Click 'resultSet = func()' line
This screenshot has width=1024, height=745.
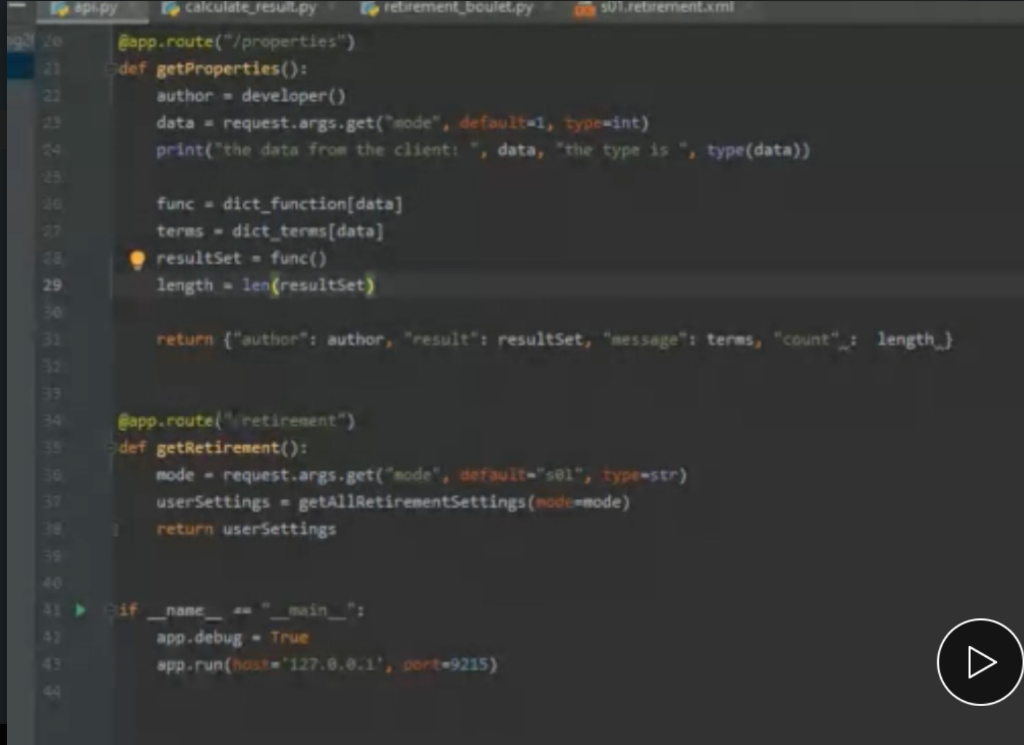(241, 259)
